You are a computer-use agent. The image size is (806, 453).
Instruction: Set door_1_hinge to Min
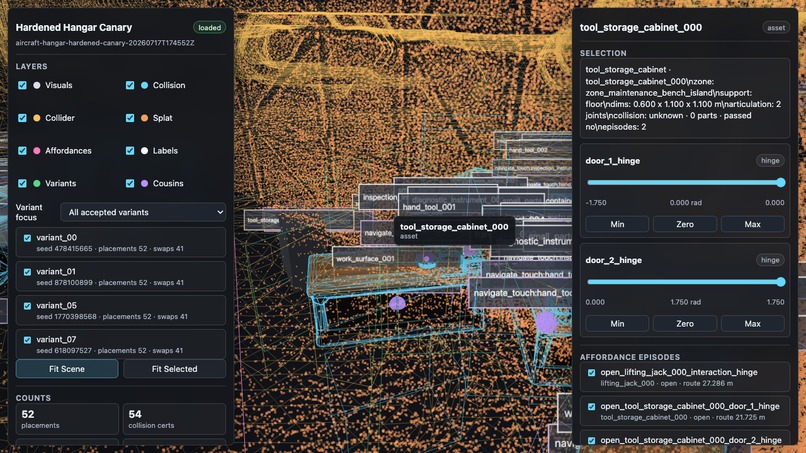click(x=617, y=224)
